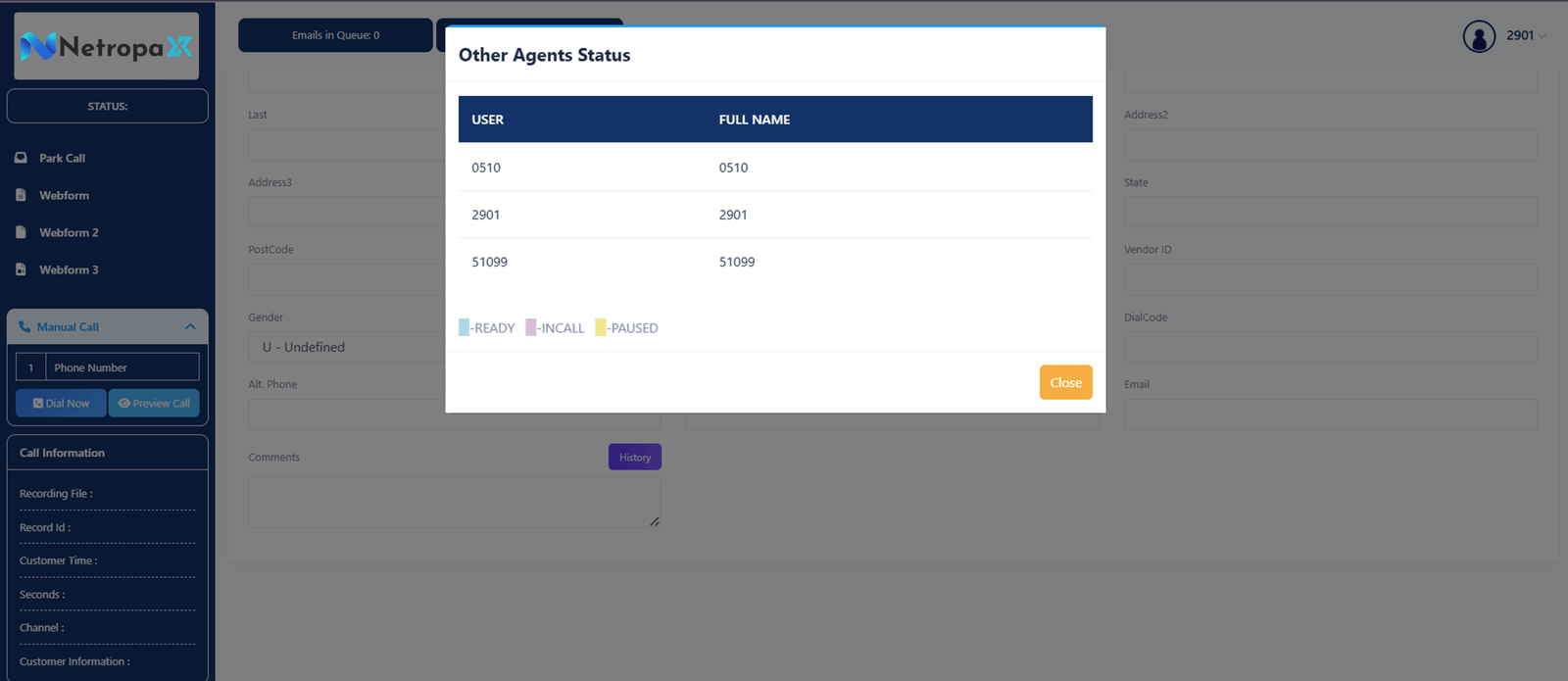The height and width of the screenshot is (681, 1568).
Task: Click the Preview Call button
Action: point(154,403)
